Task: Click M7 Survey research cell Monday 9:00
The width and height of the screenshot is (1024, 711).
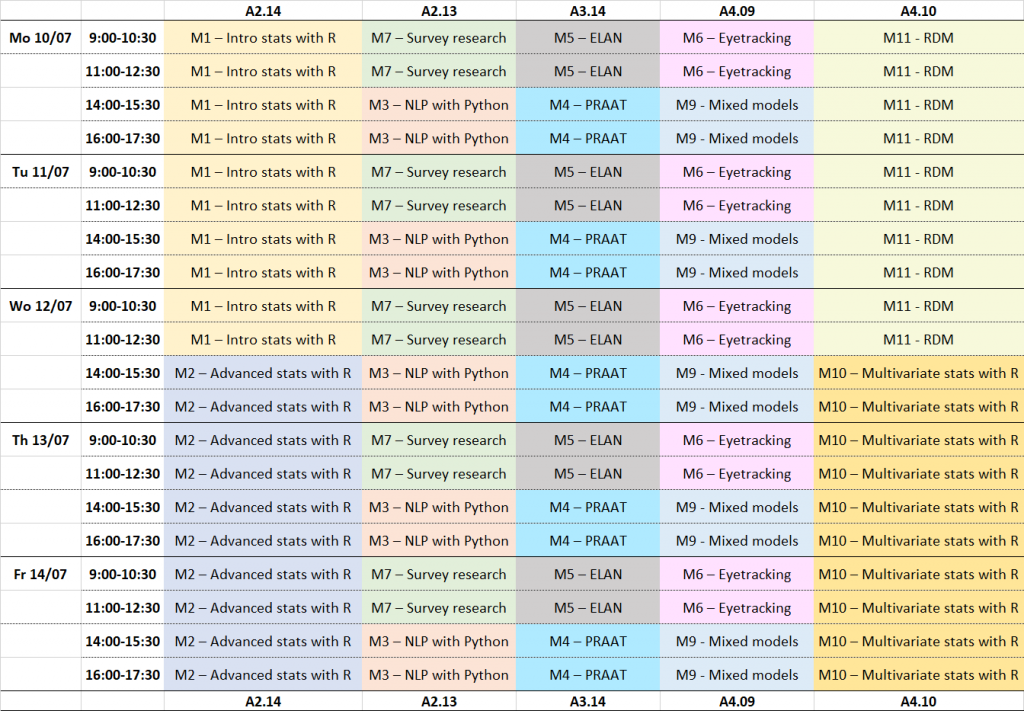Action: tap(439, 38)
